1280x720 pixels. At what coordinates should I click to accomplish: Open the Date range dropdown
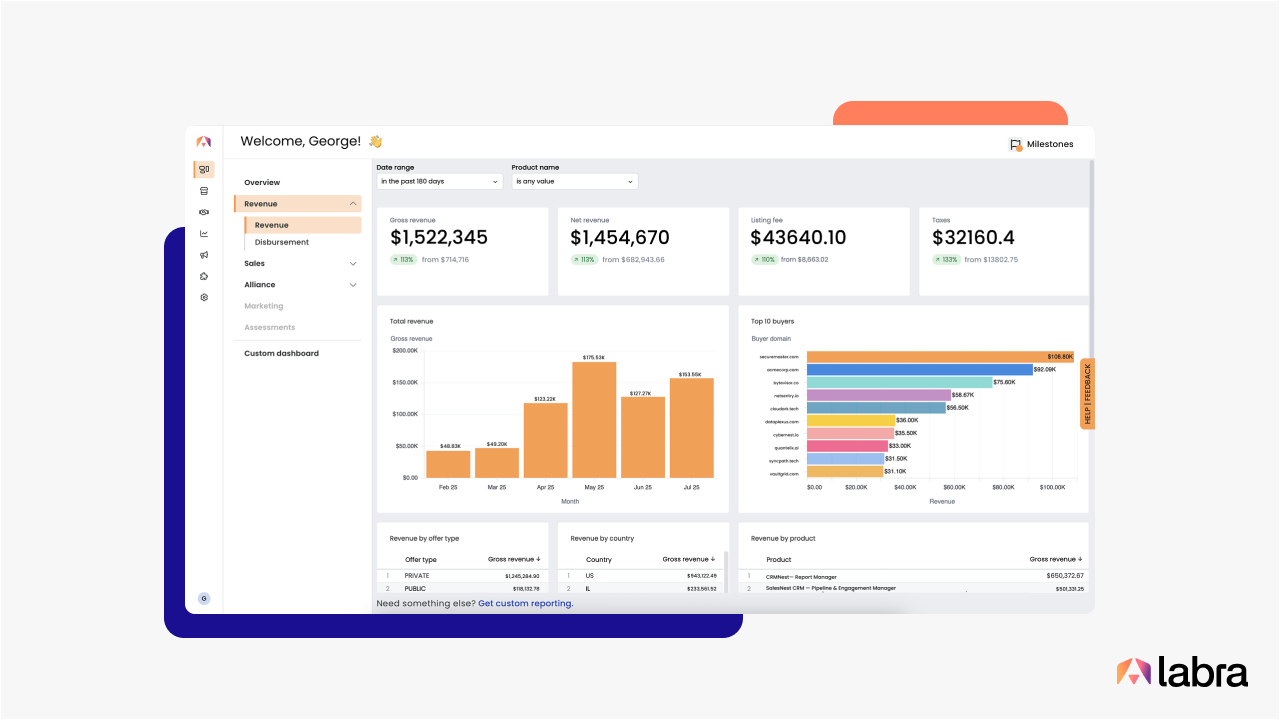(439, 182)
